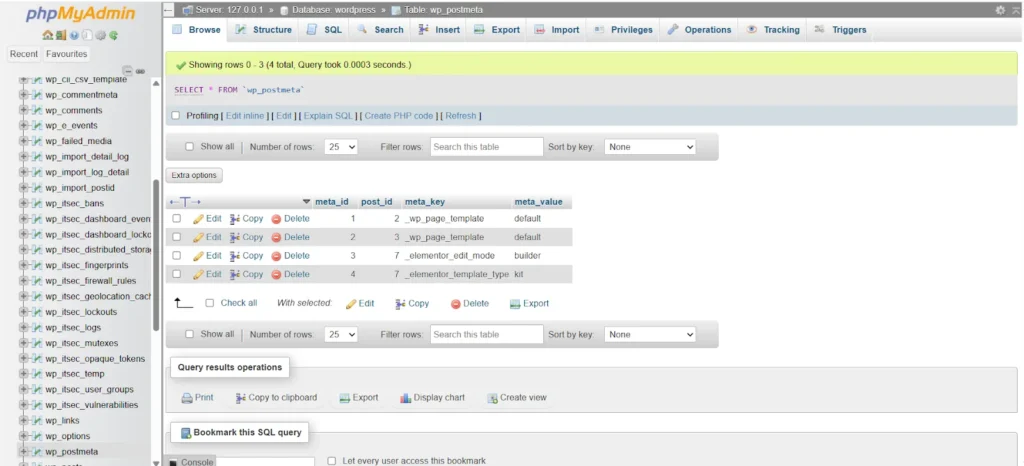Click With selected red Delete icon
The width and height of the screenshot is (1024, 466).
(x=456, y=303)
